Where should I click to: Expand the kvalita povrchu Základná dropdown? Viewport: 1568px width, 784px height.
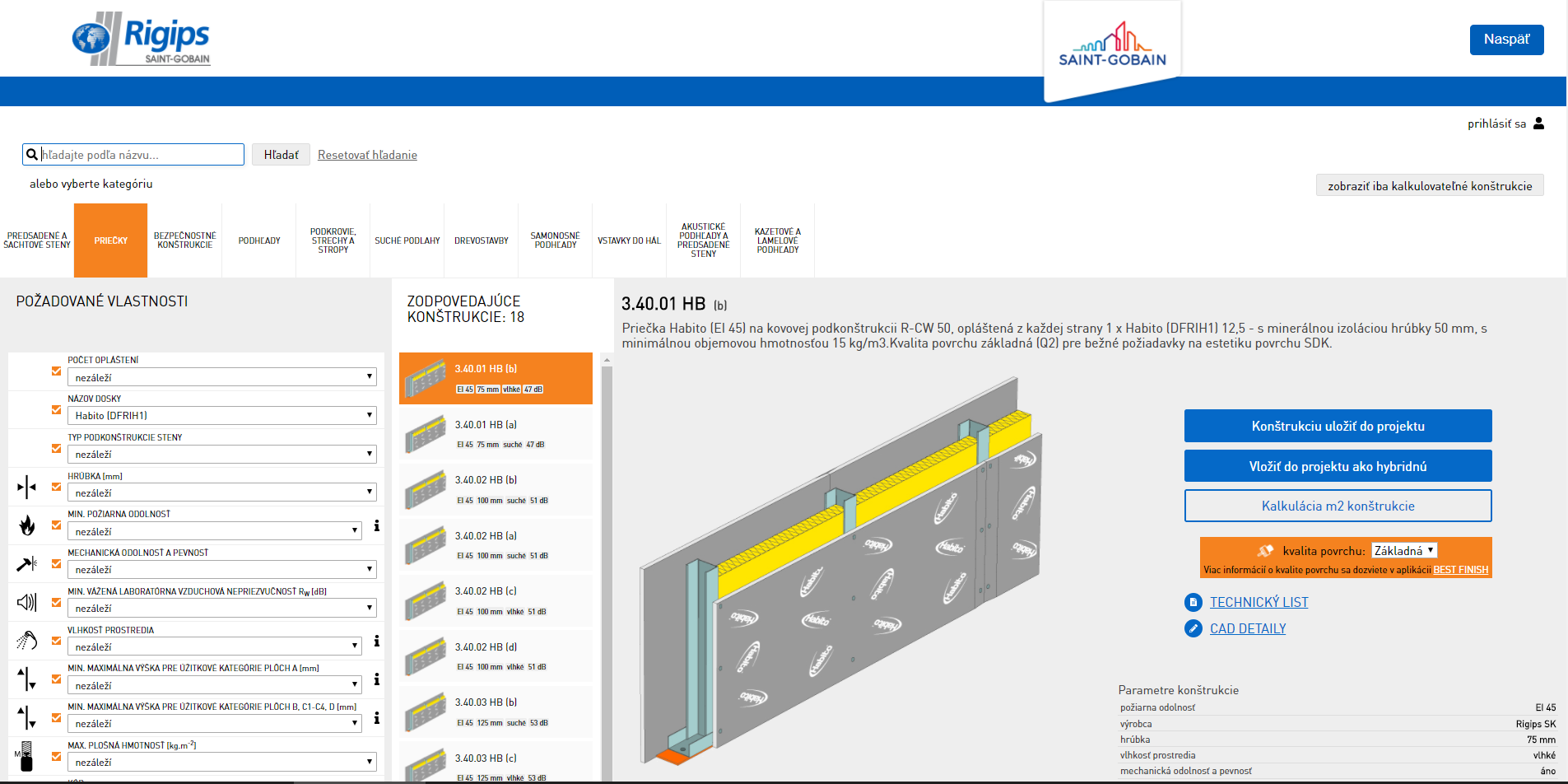click(1404, 551)
